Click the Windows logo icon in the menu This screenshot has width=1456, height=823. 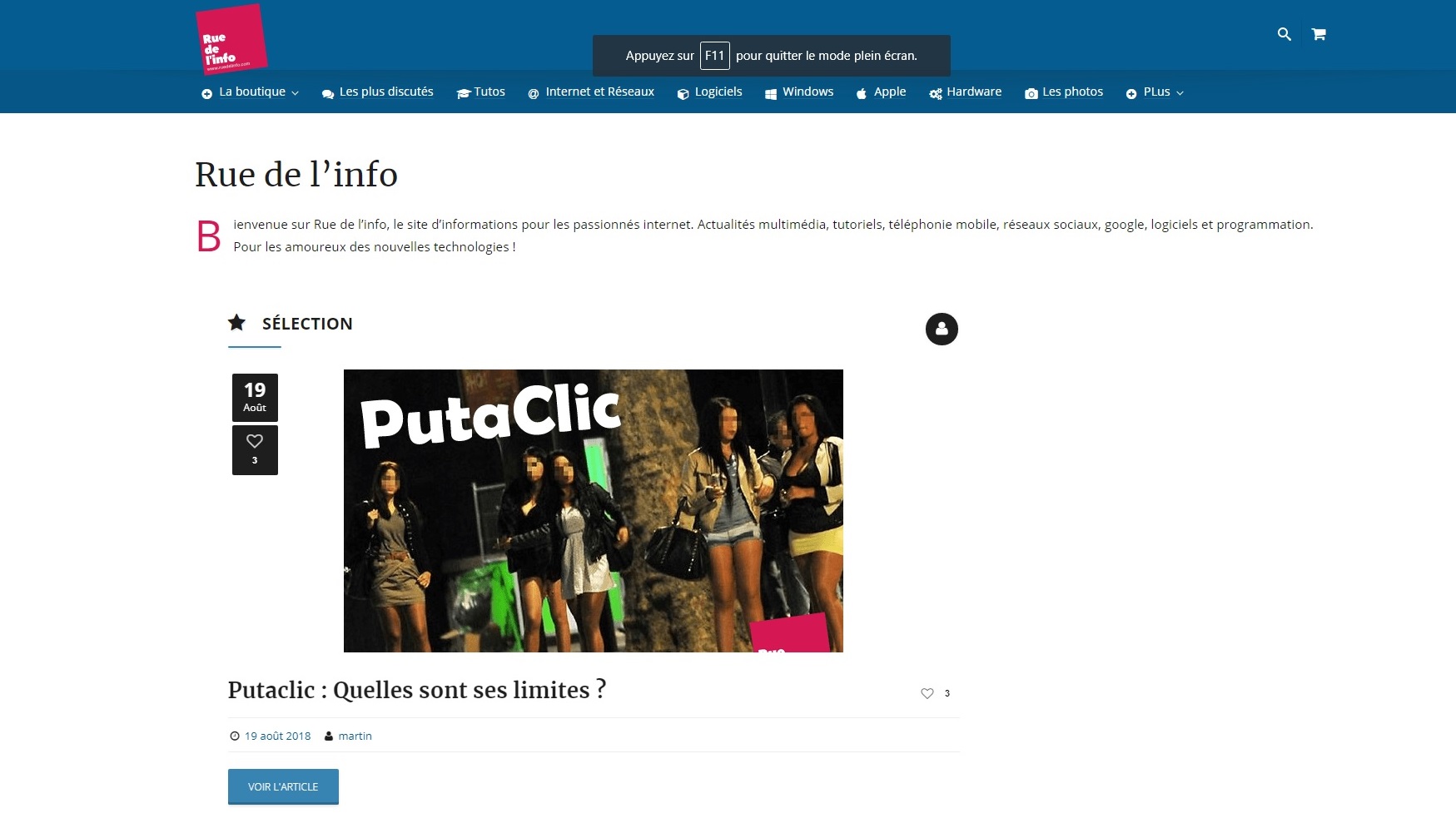(771, 93)
